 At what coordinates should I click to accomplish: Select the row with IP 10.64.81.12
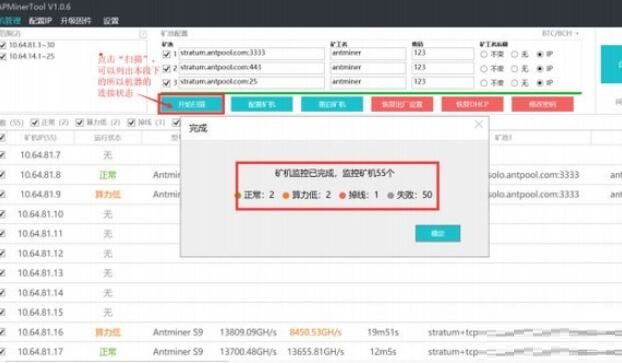3,253
